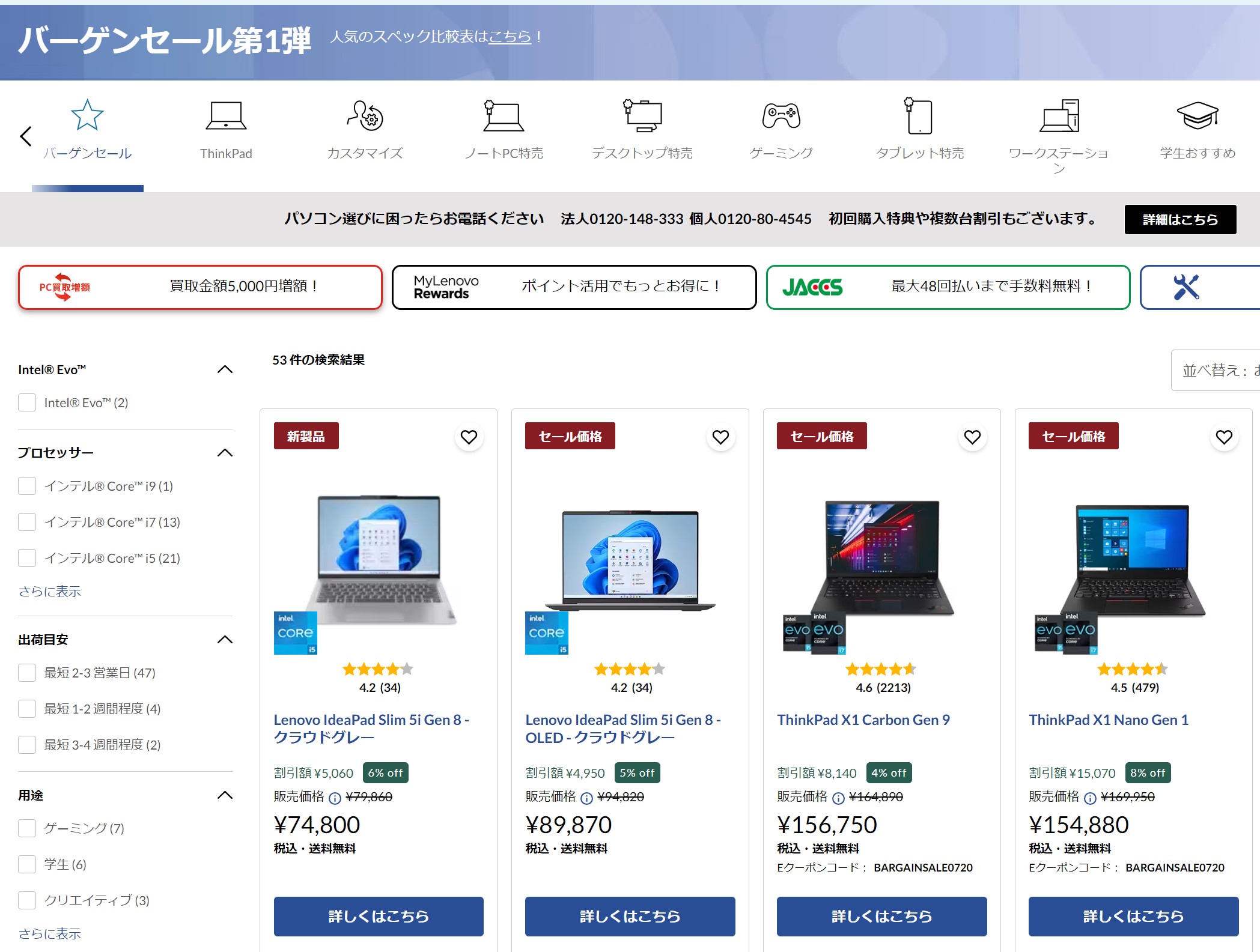Open the spec comparison こちら link
Screen dimensions: 1260x952
tap(510, 37)
